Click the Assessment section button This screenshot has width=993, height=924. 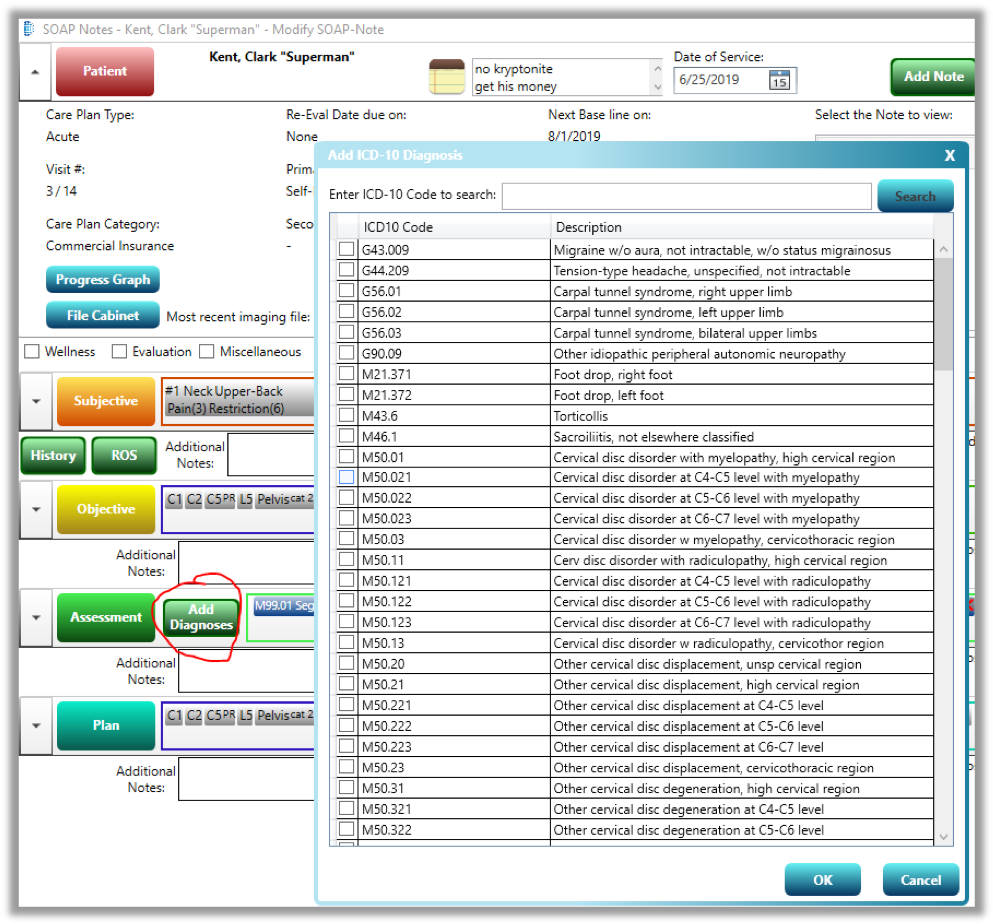click(106, 617)
